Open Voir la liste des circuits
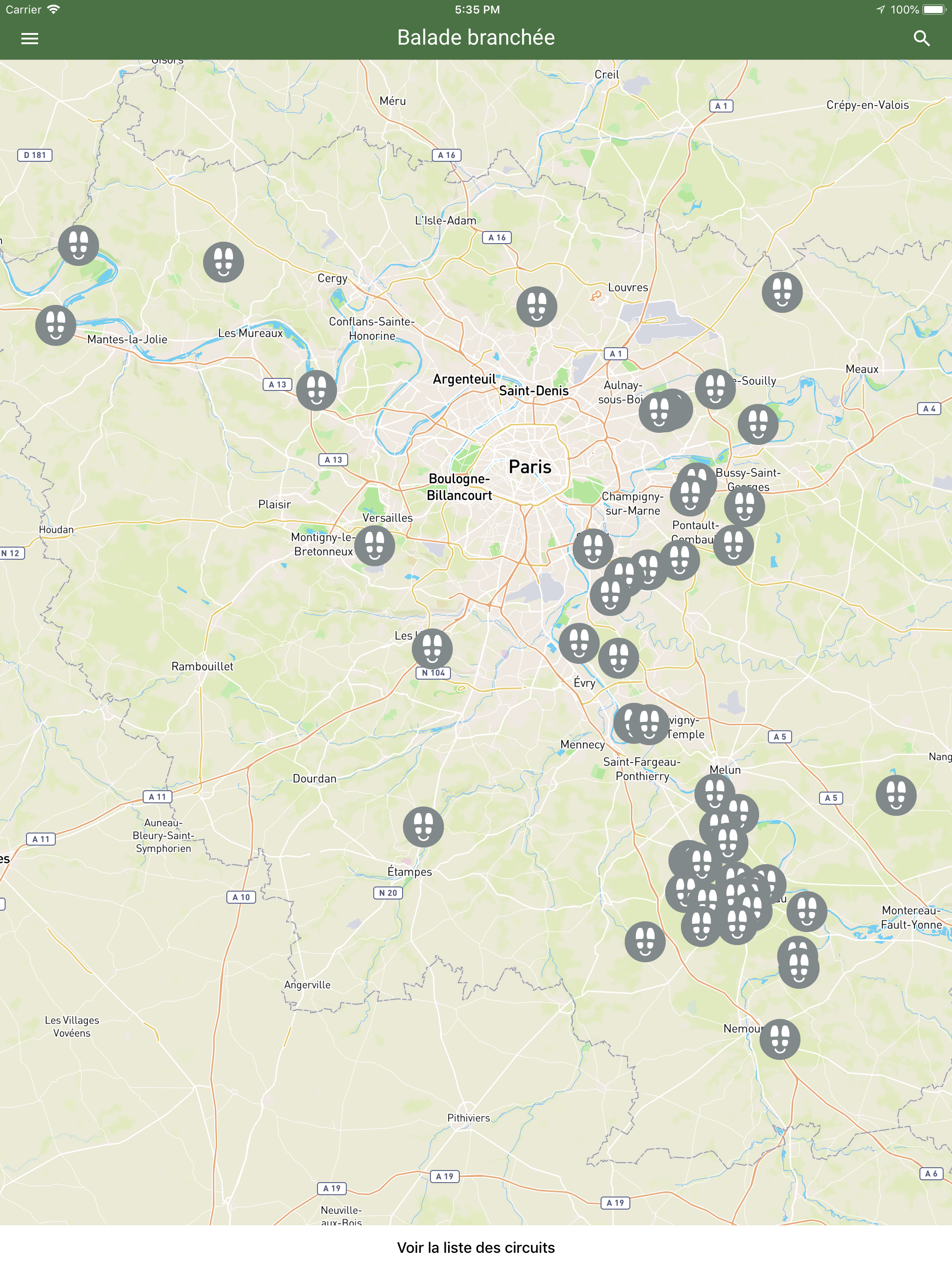 476,1247
